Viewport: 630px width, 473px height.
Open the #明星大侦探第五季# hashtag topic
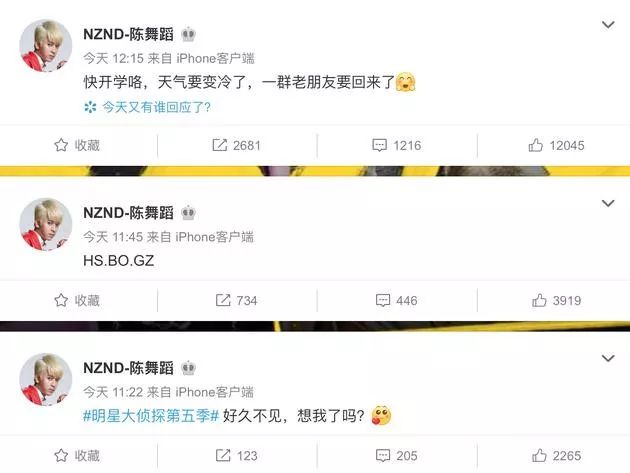point(151,416)
